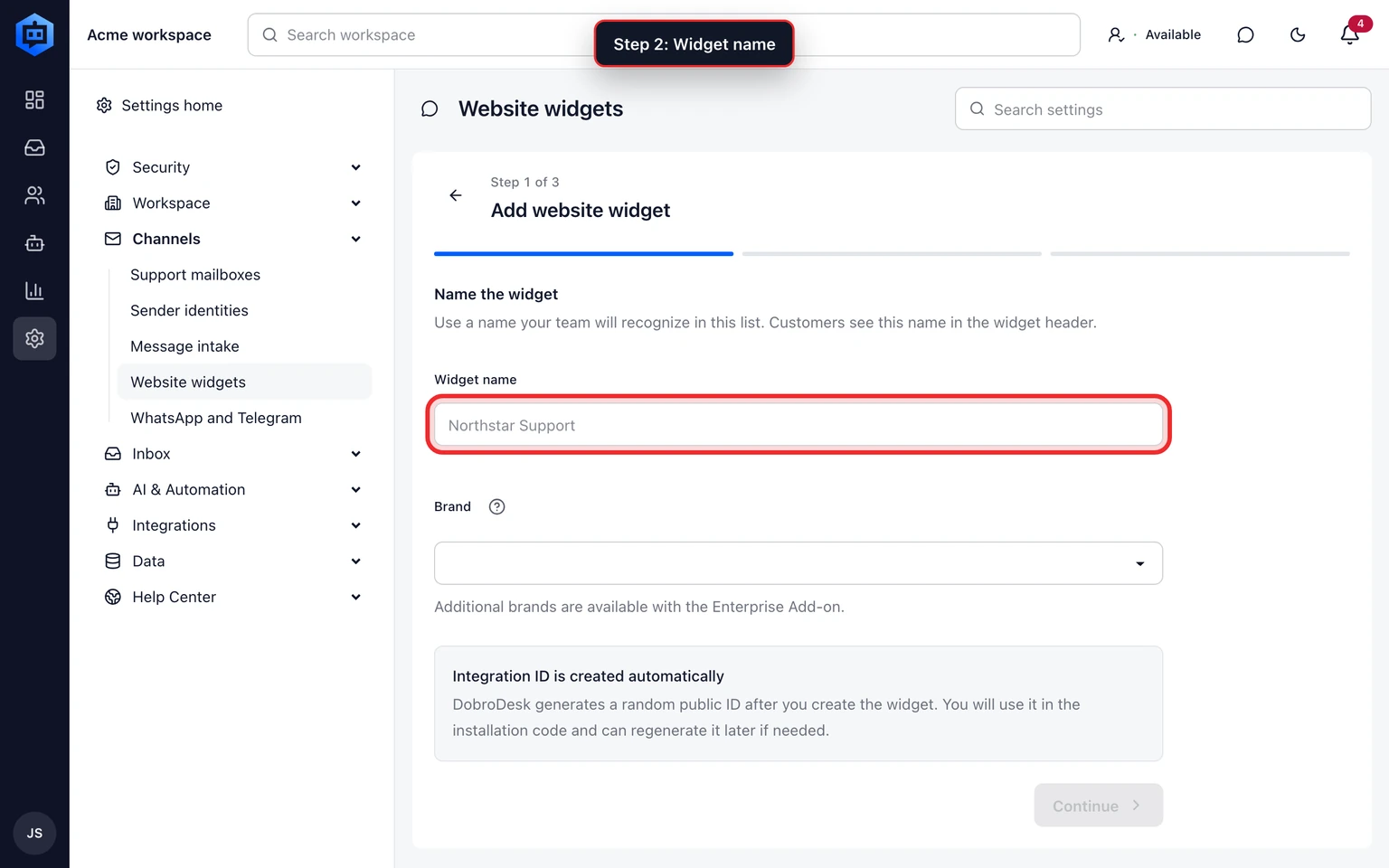Screen dimensions: 1389x868
Task: Open the inbox tray icon in sidebar
Action: pos(34,147)
